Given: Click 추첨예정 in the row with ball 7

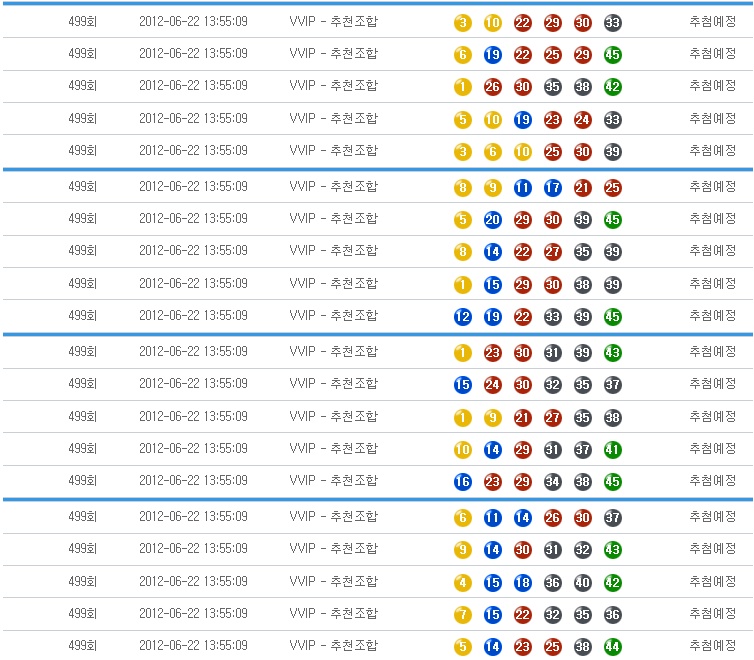Looking at the screenshot, I should (x=712, y=612).
